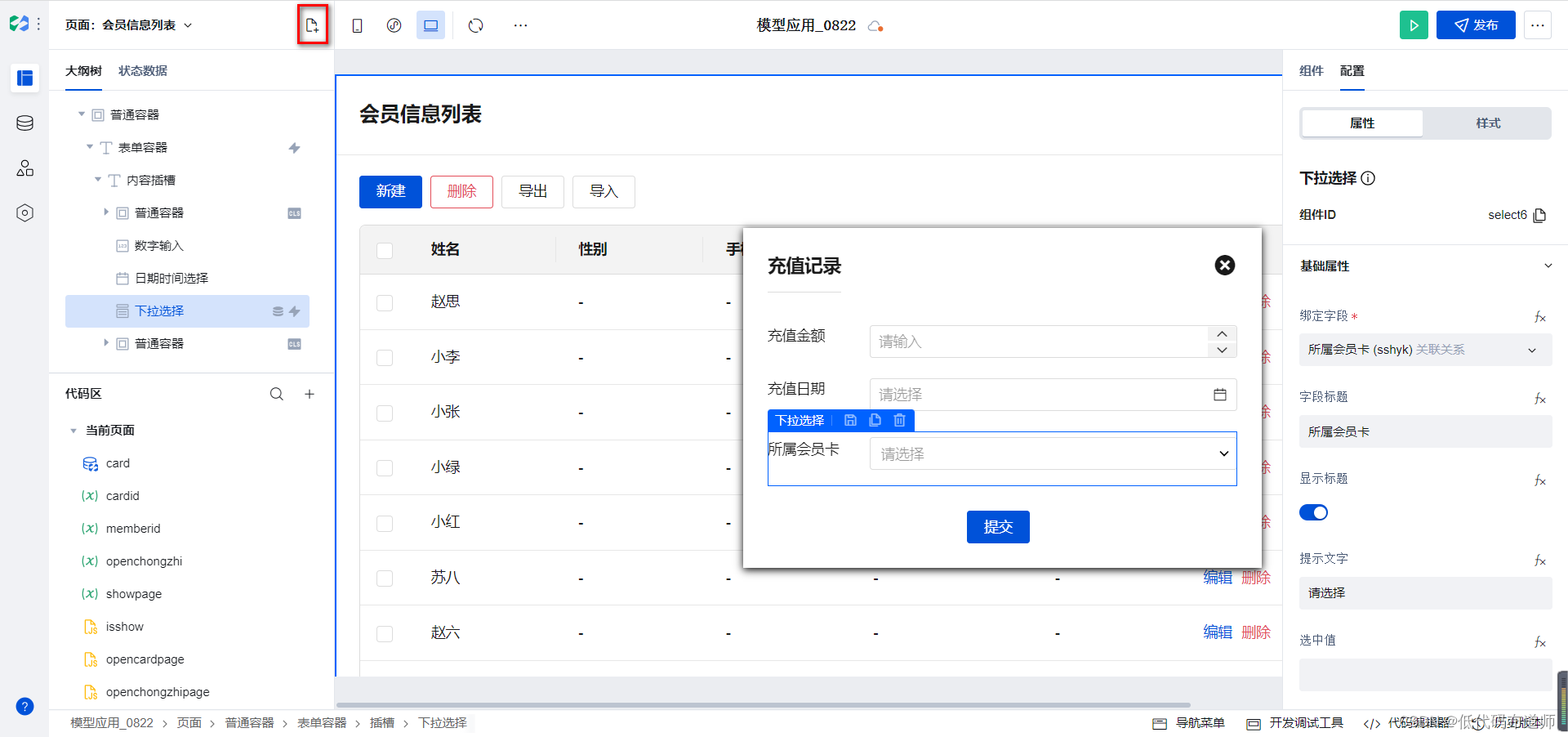Check the checkbox for row 赵思
1568x737 pixels.
point(385,303)
